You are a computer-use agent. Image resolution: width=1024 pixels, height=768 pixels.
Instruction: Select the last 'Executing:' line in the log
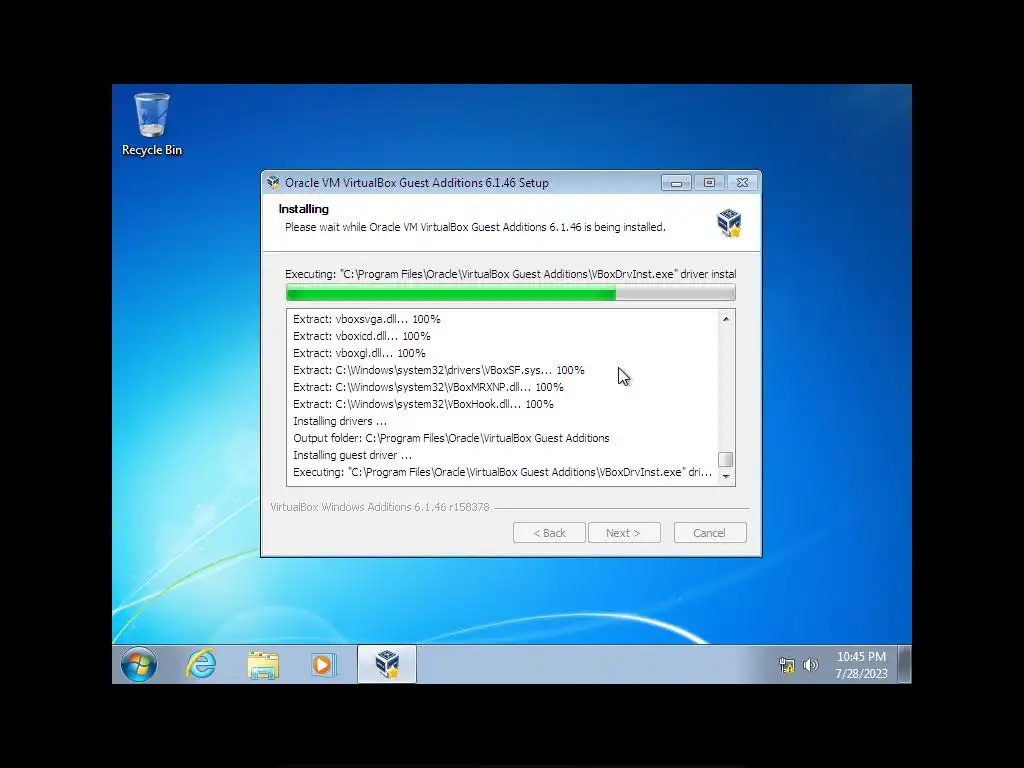503,472
